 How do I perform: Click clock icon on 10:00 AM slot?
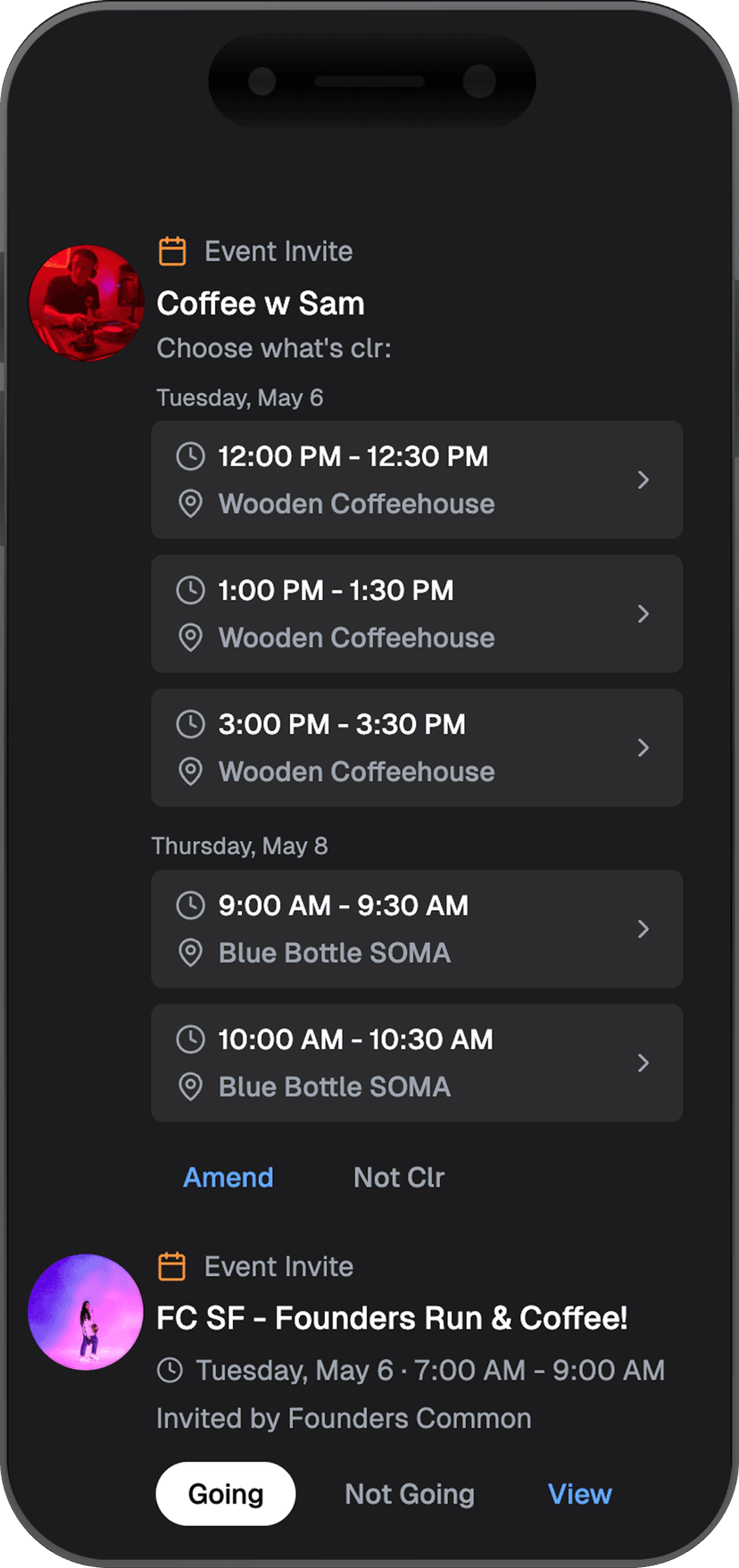[190, 1039]
